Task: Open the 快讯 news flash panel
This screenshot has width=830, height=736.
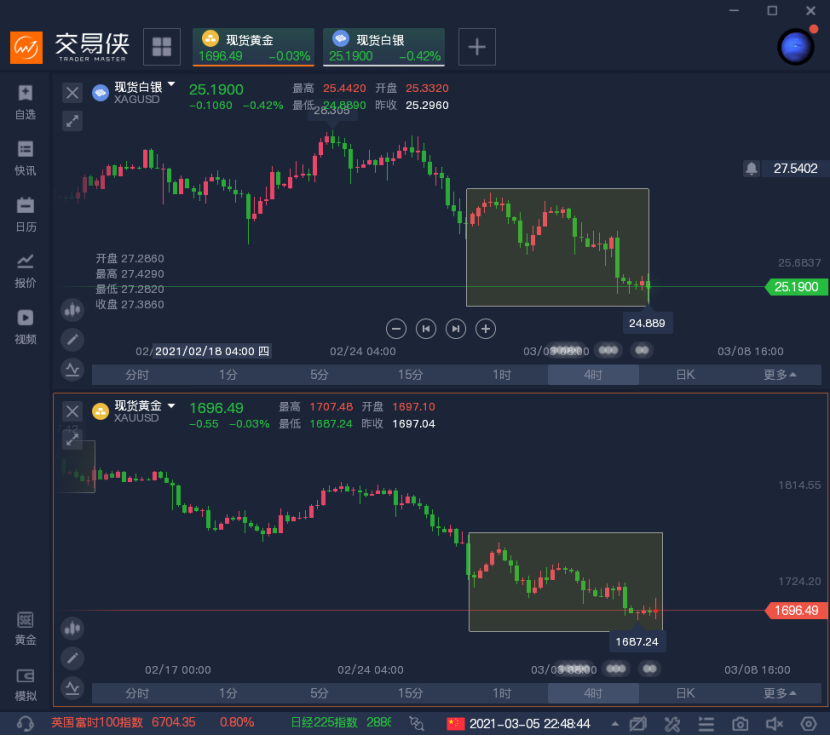Action: pos(25,158)
